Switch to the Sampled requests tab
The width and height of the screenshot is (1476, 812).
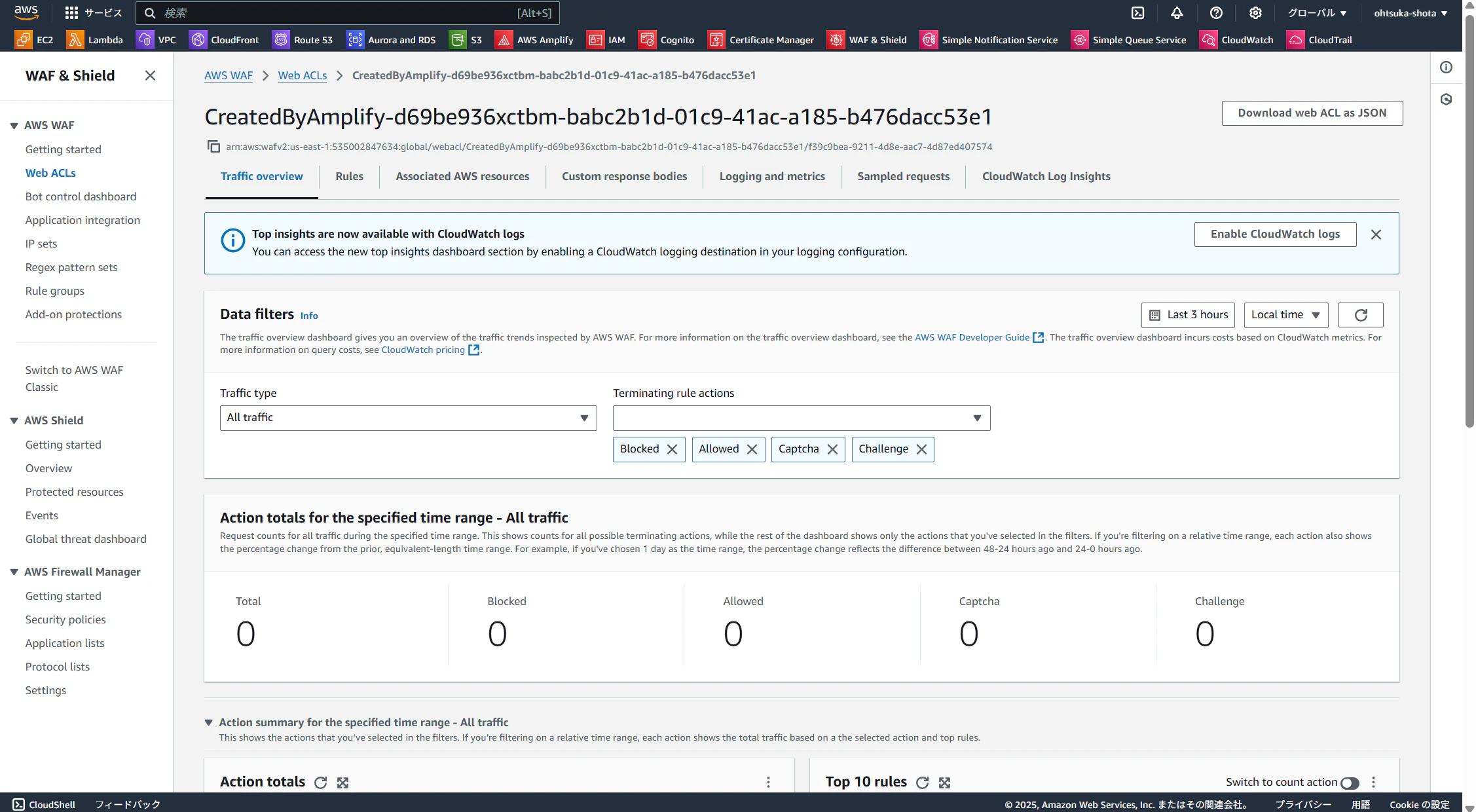point(903,176)
